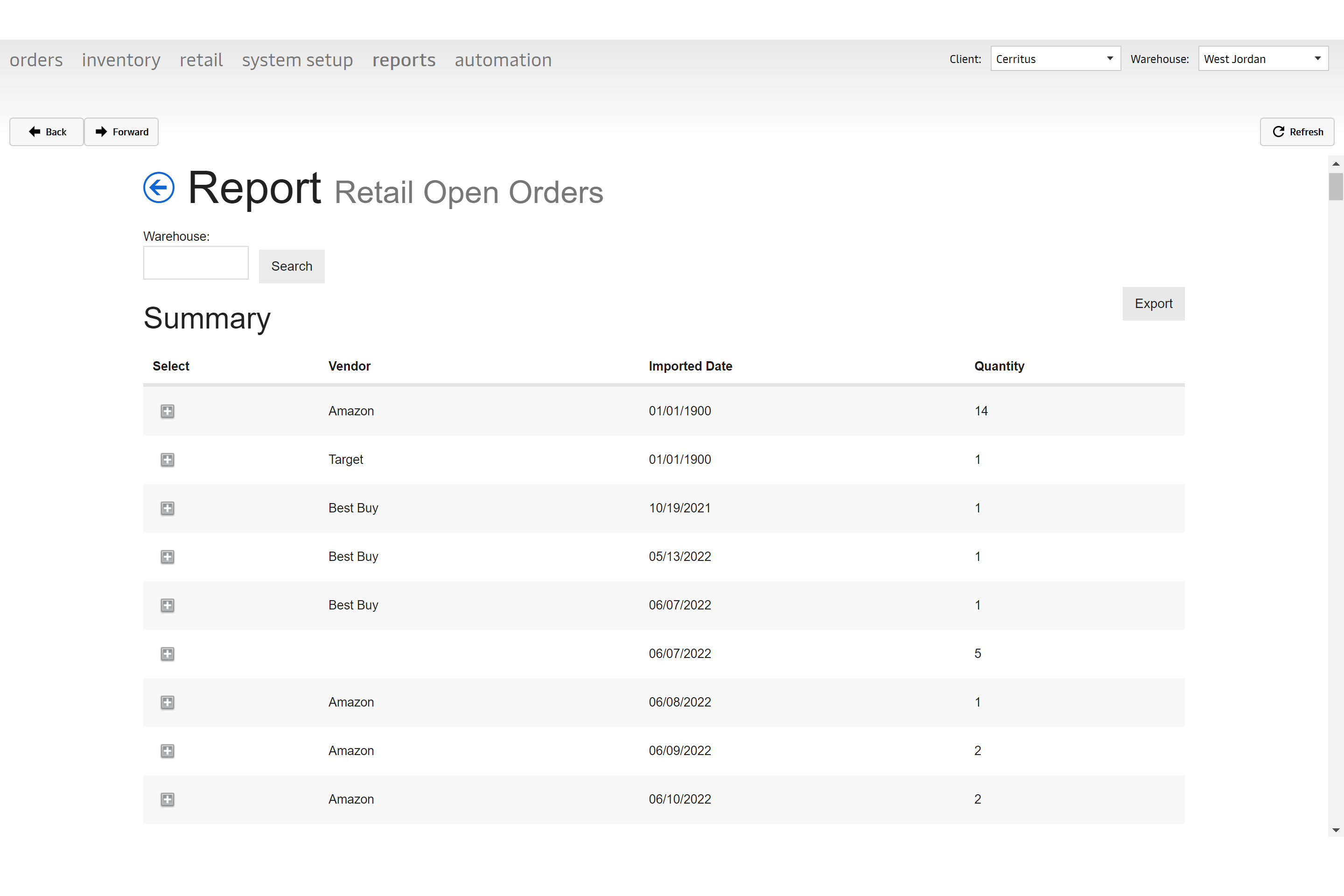Viewport: 1344px width, 896px height.
Task: Click the expand icon for Amazon row 01/01/1900
Action: tap(168, 410)
